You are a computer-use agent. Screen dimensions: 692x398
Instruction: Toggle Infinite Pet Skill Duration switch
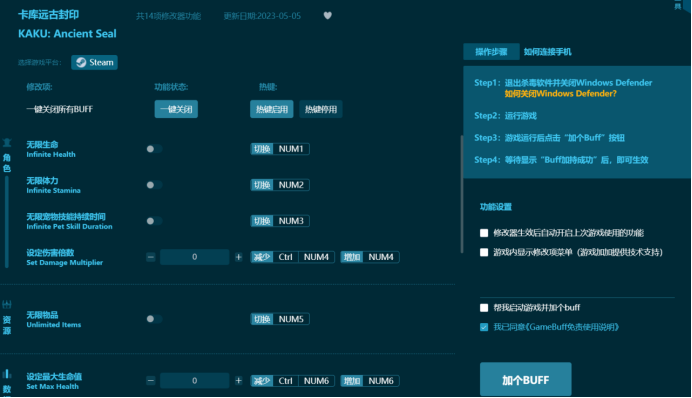(154, 221)
